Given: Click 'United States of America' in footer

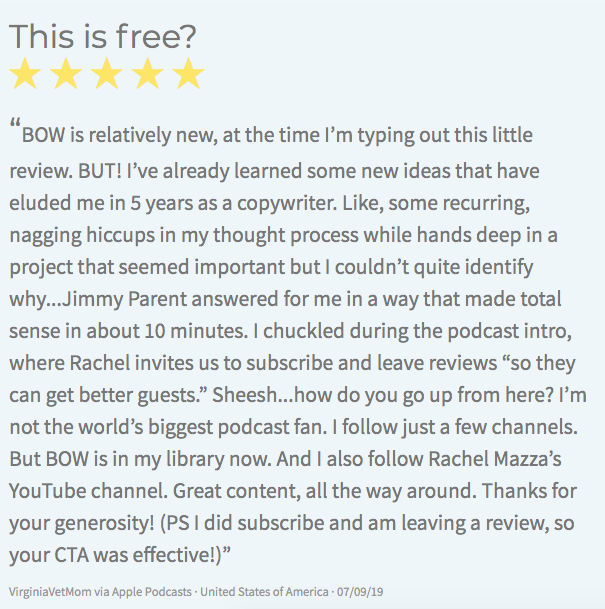Looking at the screenshot, I should [x=264, y=592].
